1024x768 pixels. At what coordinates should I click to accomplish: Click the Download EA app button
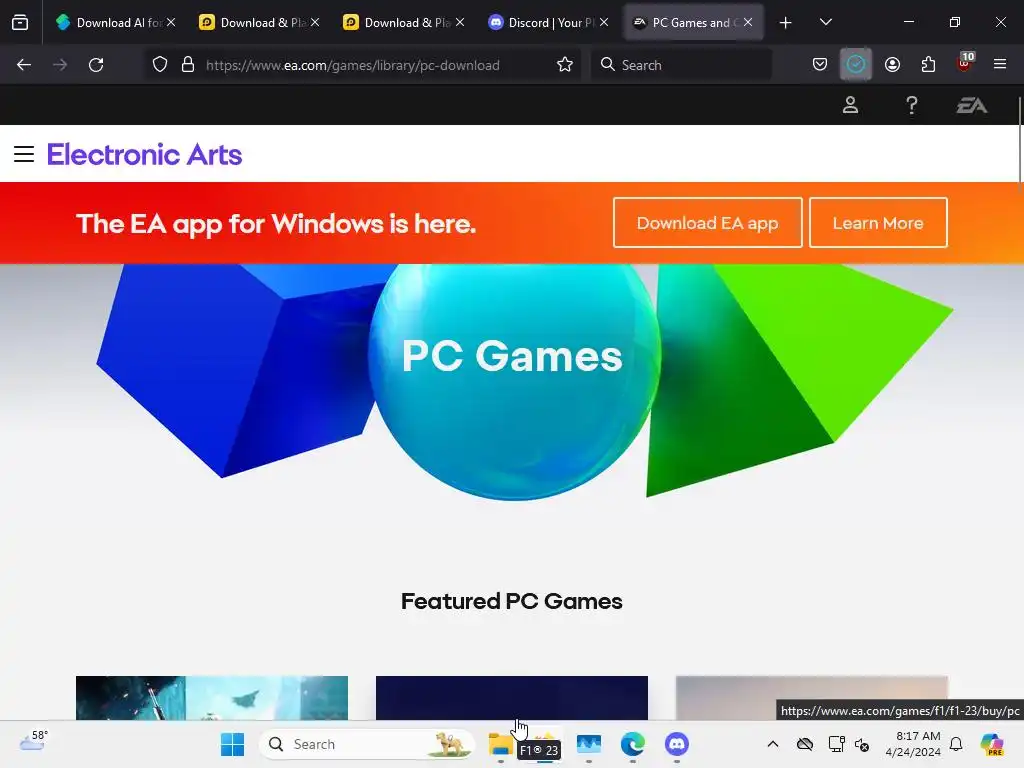pyautogui.click(x=707, y=223)
